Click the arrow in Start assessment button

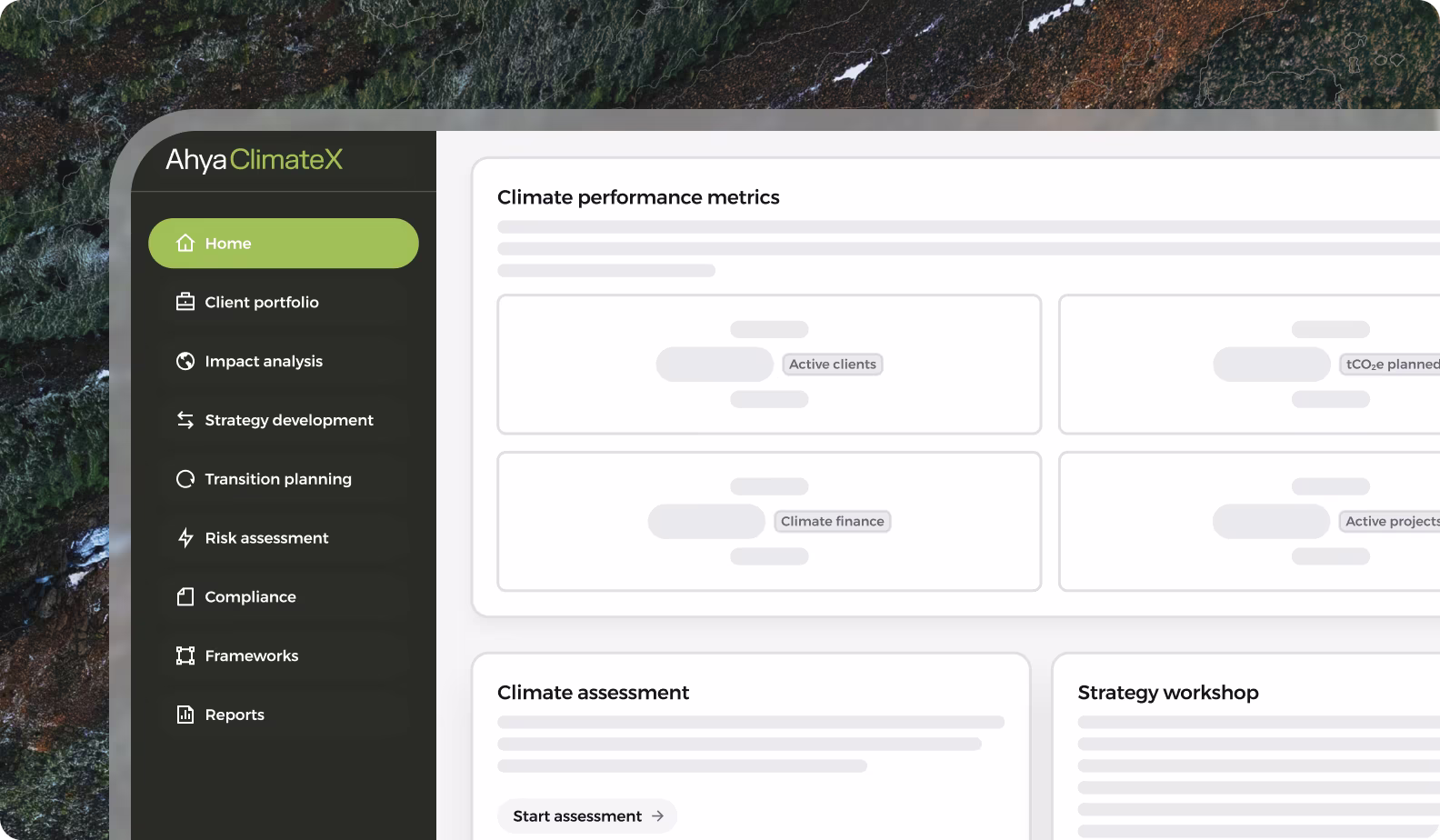click(x=657, y=816)
